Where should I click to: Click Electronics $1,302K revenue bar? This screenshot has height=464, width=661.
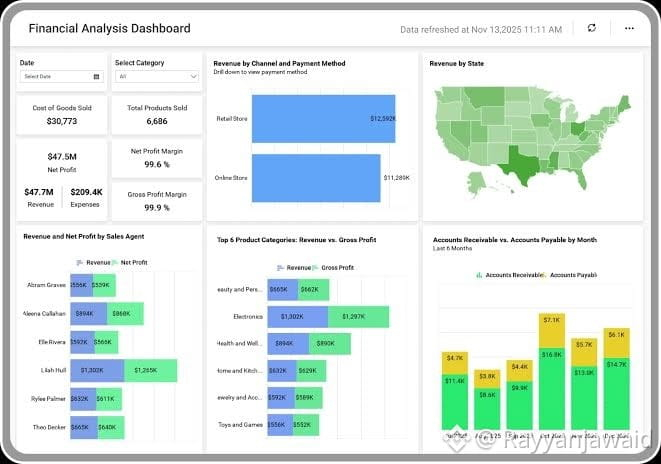pos(298,317)
